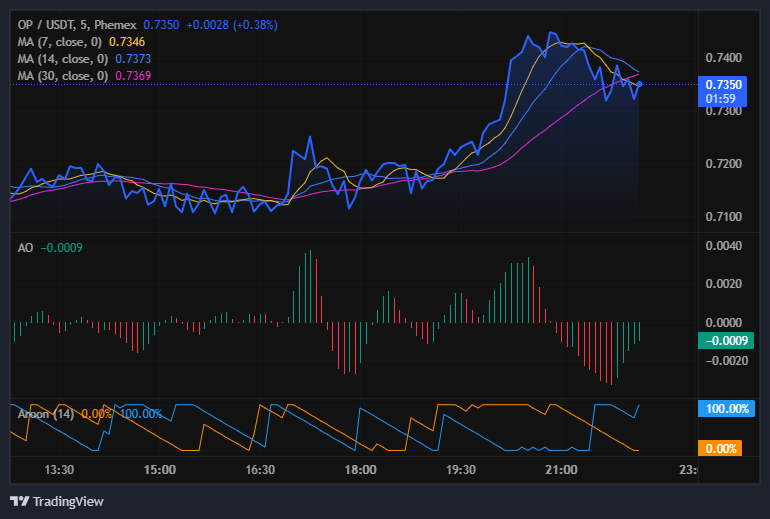Click the 0.7100 price scale label
This screenshot has height=519, width=770.
tap(723, 217)
